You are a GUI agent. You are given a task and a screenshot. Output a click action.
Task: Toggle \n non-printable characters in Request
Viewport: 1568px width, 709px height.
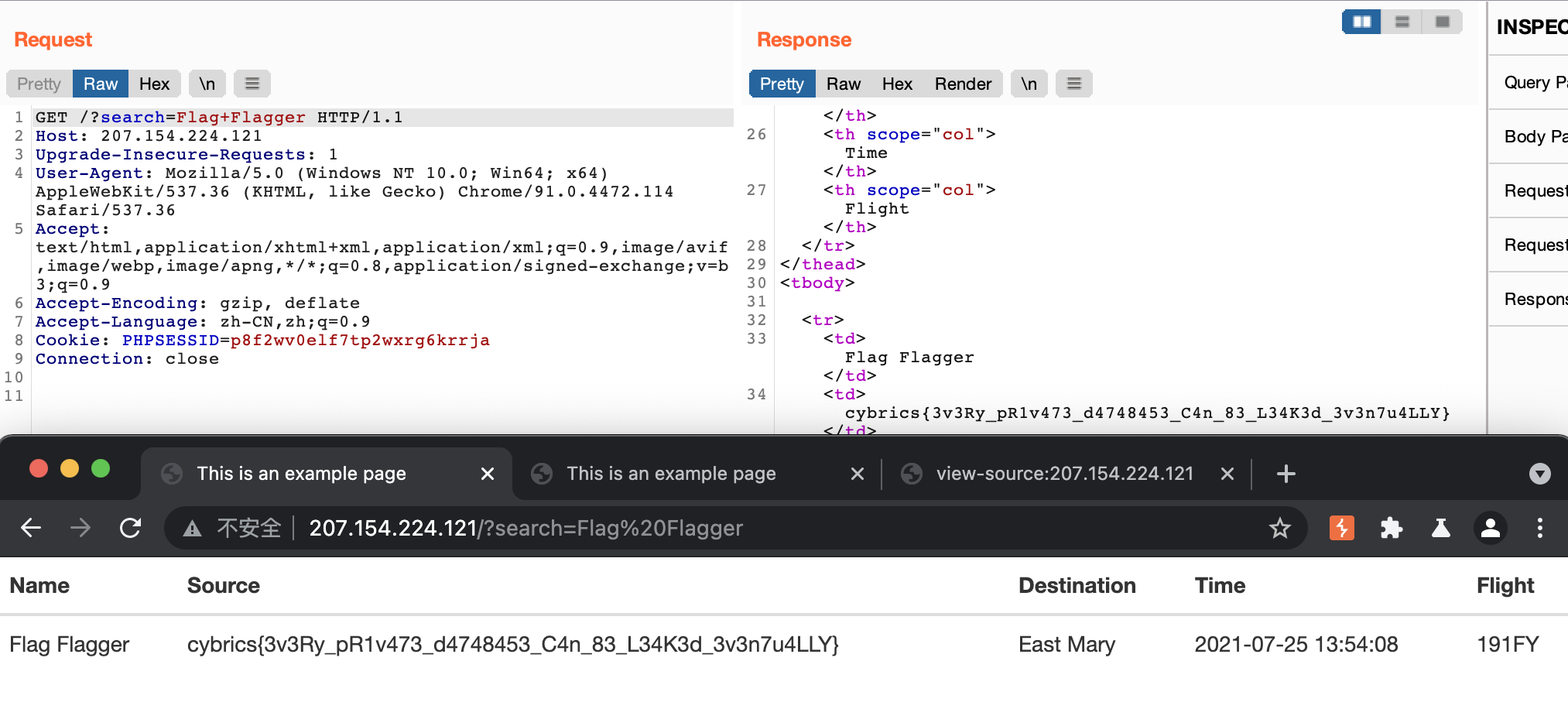207,84
